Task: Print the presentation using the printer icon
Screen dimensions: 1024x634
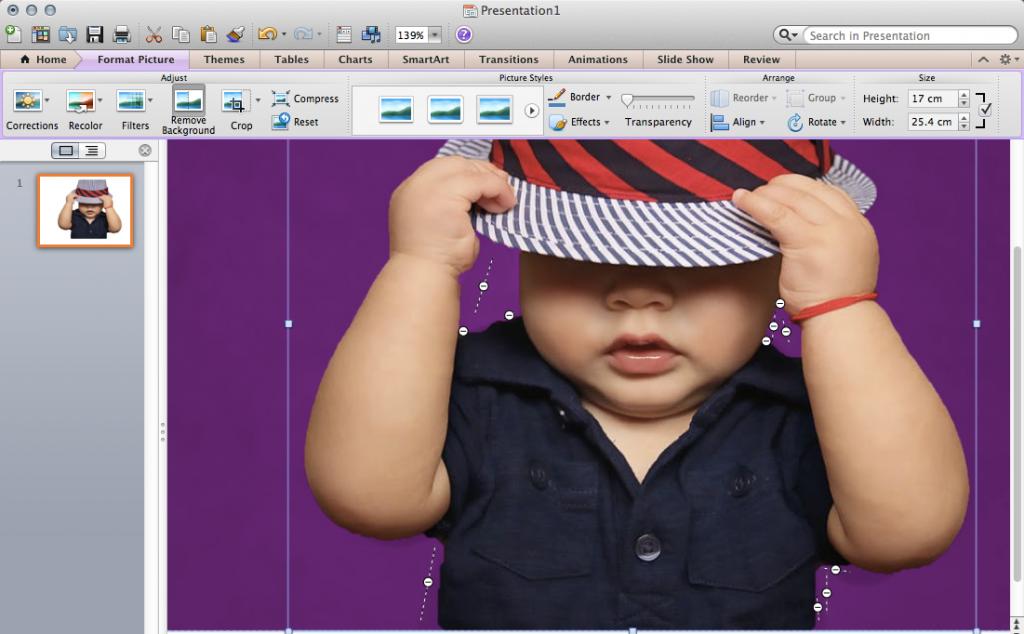Action: [x=121, y=35]
